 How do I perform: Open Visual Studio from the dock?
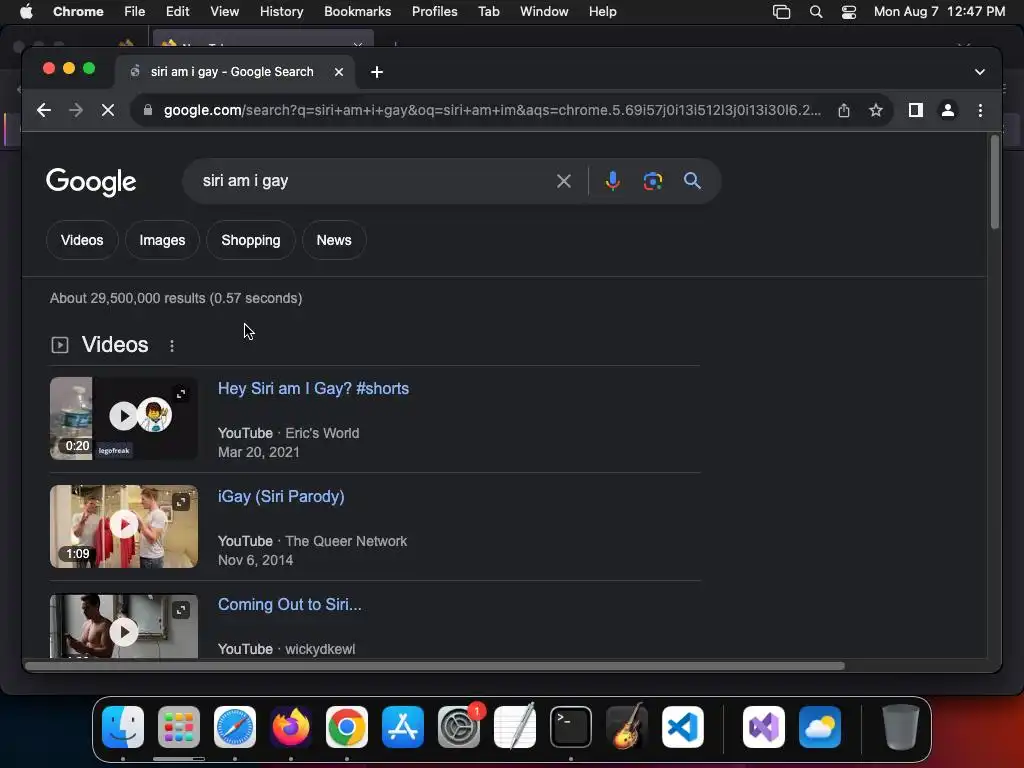(x=764, y=727)
